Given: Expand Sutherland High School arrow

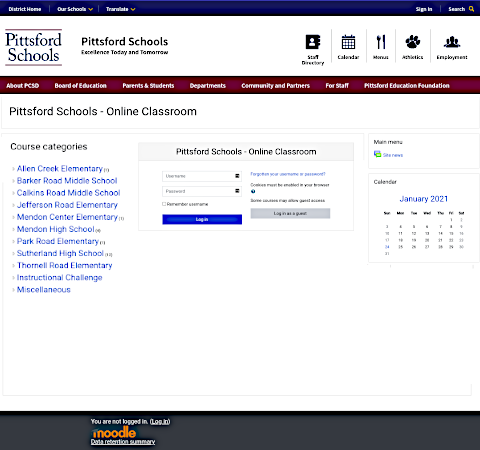Looking at the screenshot, I should pos(13,254).
